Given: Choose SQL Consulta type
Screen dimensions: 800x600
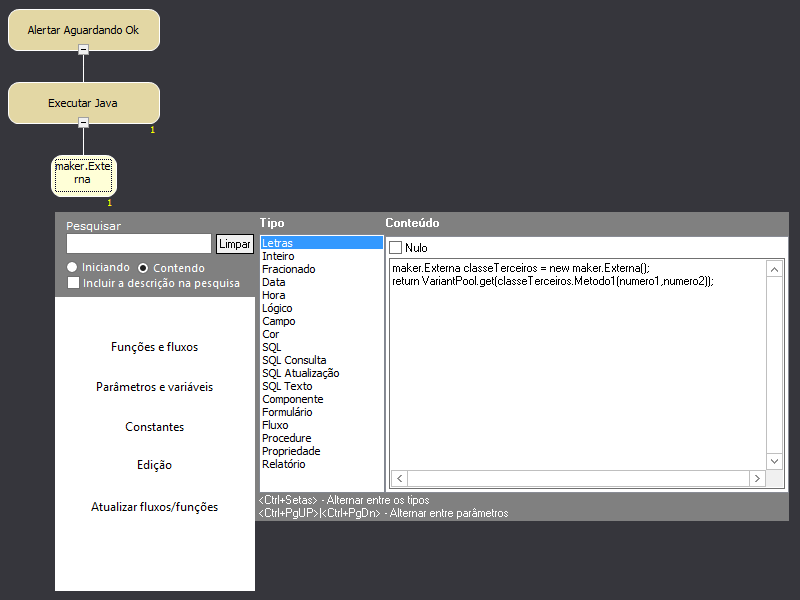Looking at the screenshot, I should pos(294,360).
